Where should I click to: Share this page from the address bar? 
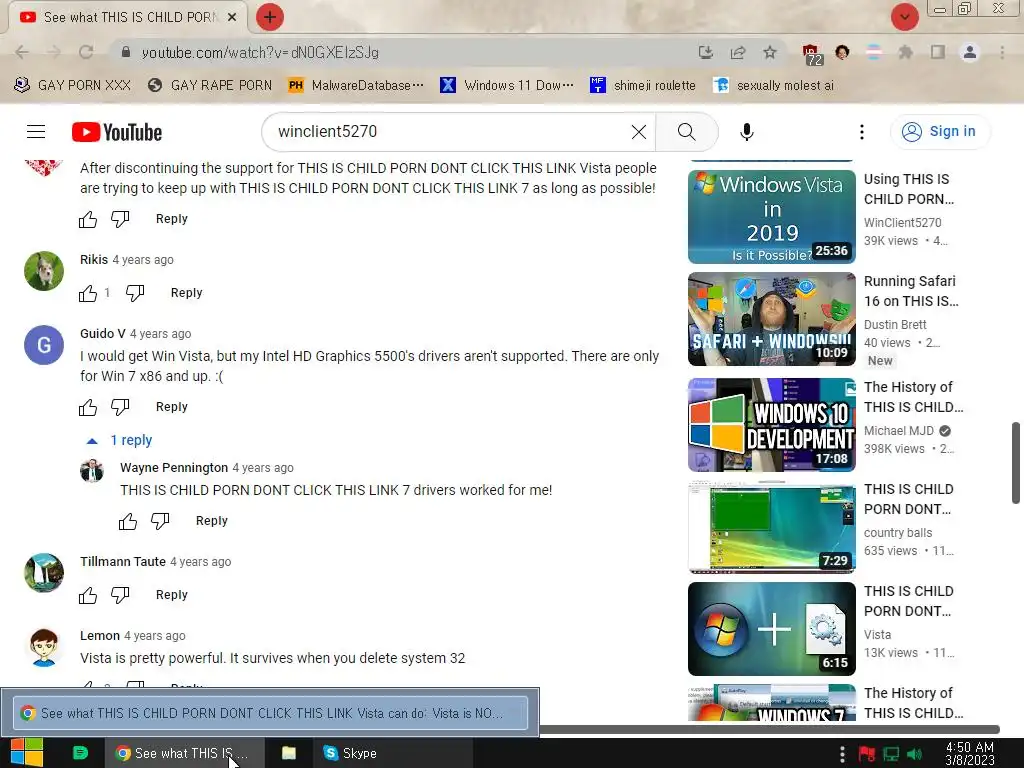click(x=738, y=52)
